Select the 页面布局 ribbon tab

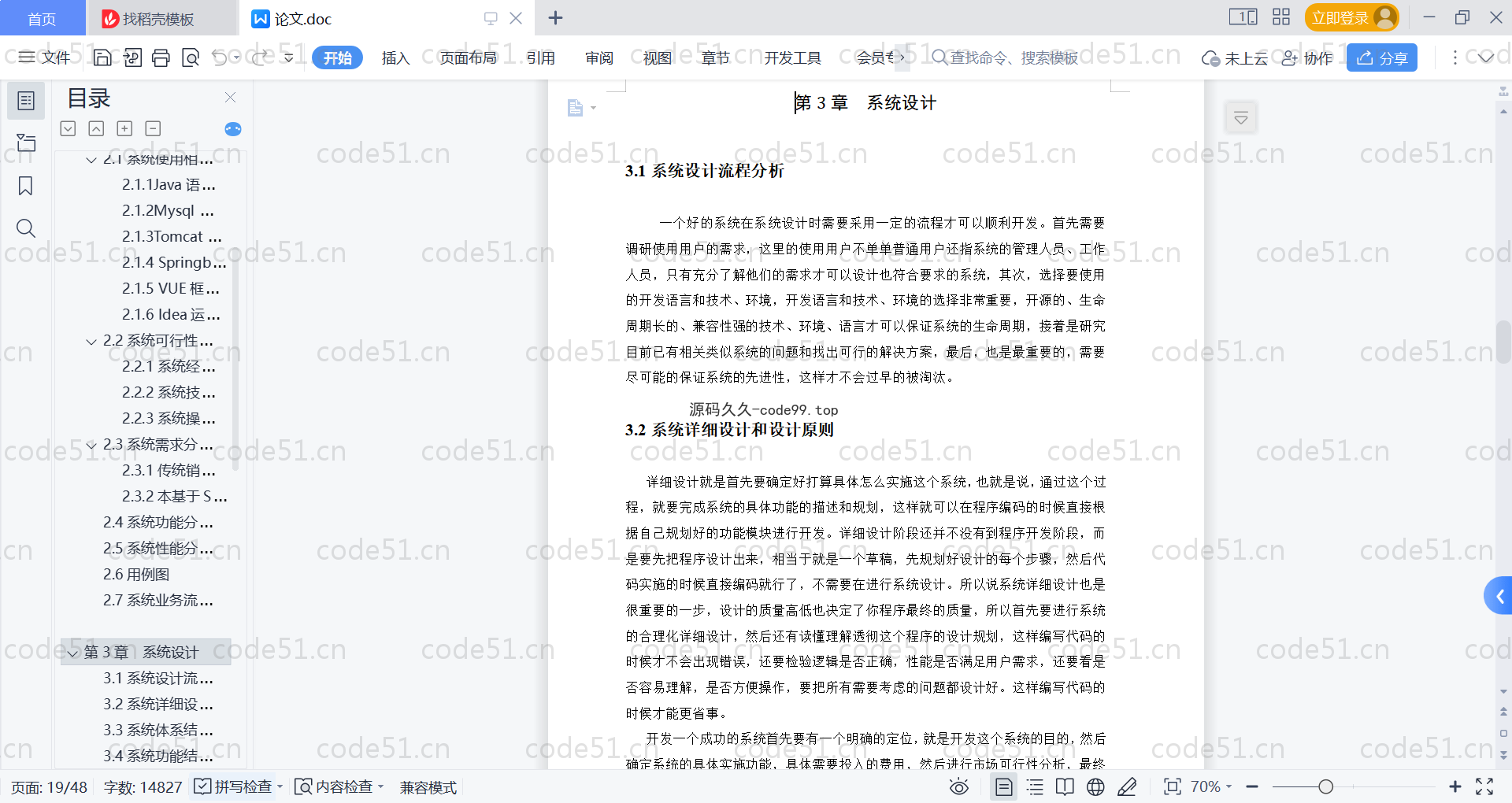pos(468,57)
